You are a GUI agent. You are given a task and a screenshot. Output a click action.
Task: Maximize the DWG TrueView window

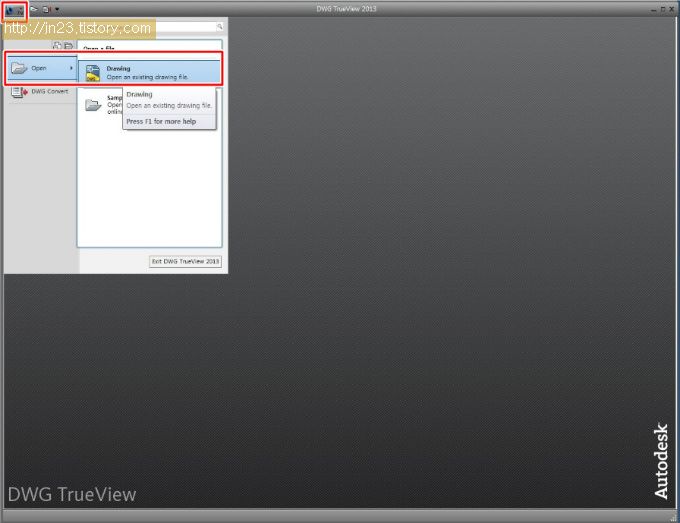663,9
